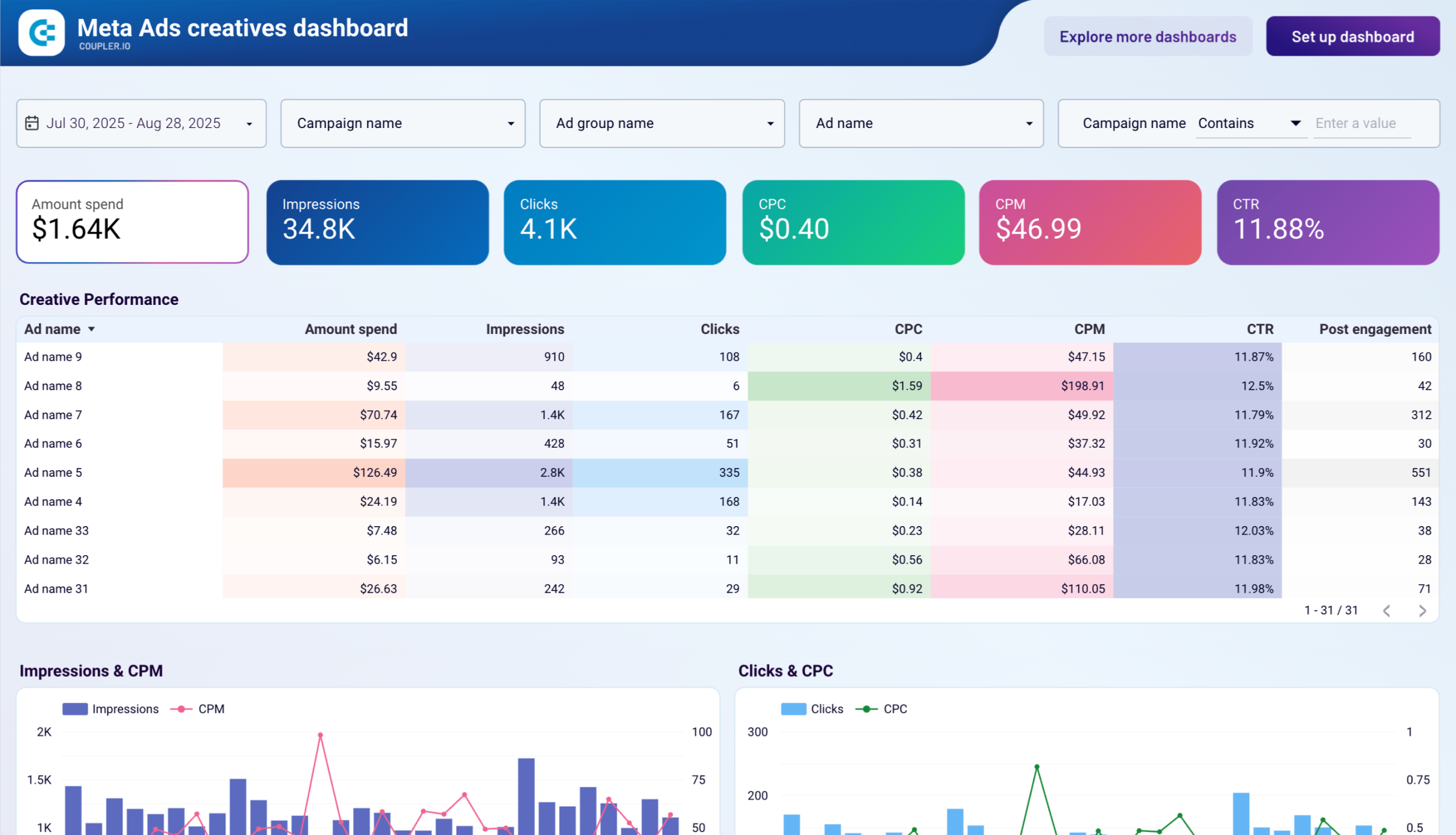The height and width of the screenshot is (835, 1456).
Task: Click Explore more dashboards button
Action: pos(1148,37)
